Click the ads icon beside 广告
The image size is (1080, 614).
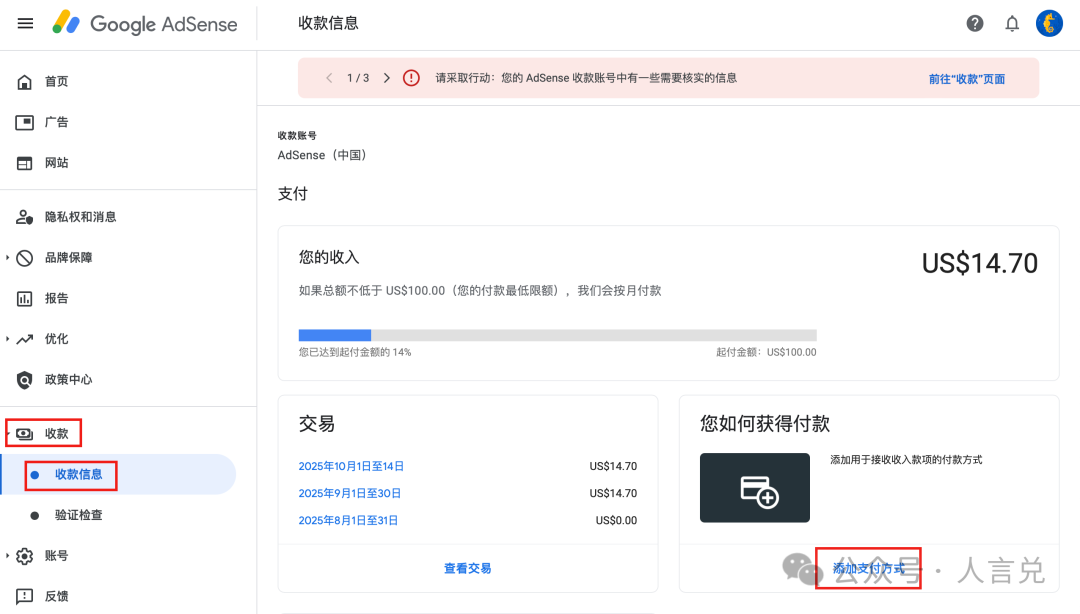pos(25,123)
